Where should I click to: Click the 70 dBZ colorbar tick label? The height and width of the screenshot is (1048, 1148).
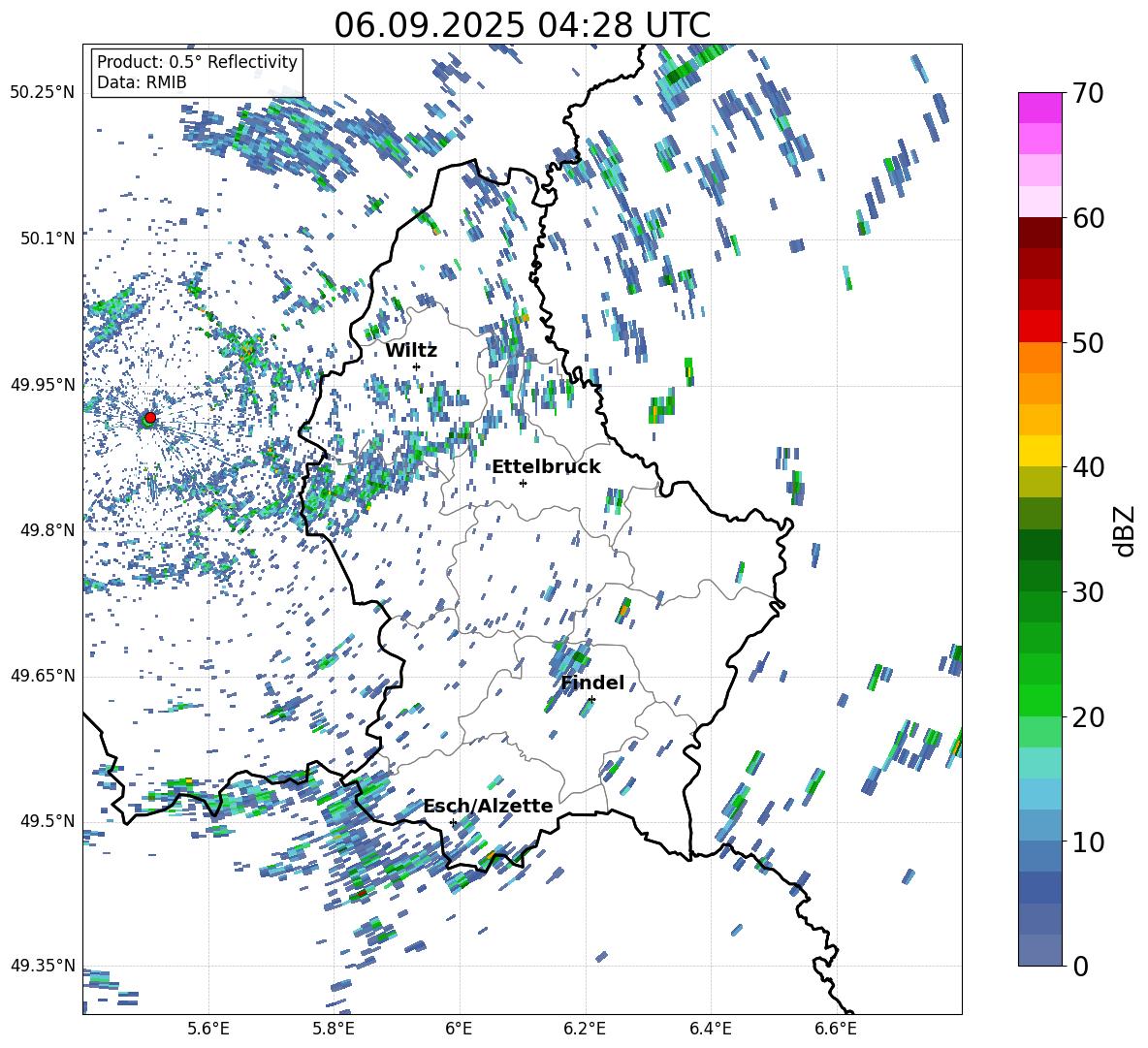point(1087,93)
